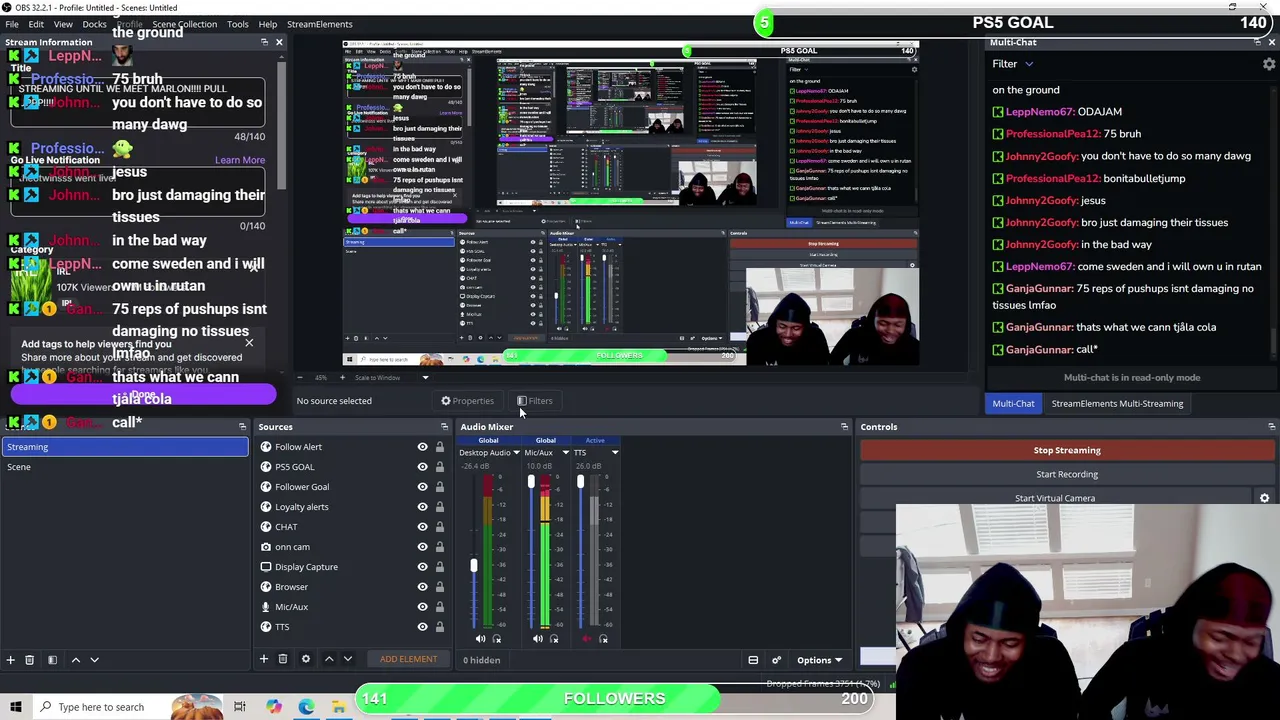Screen dimensions: 1280x720
Task: Open source Properties button
Action: [467, 401]
